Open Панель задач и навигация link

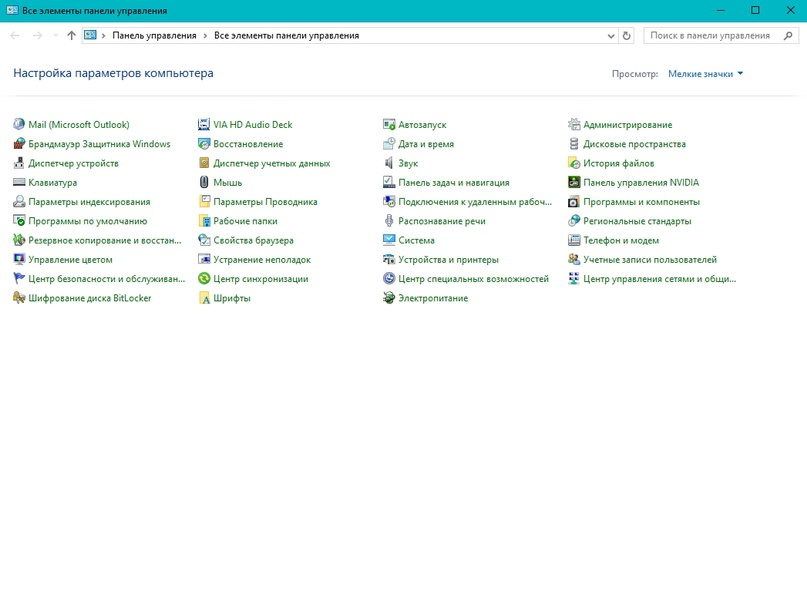pyautogui.click(x=454, y=182)
